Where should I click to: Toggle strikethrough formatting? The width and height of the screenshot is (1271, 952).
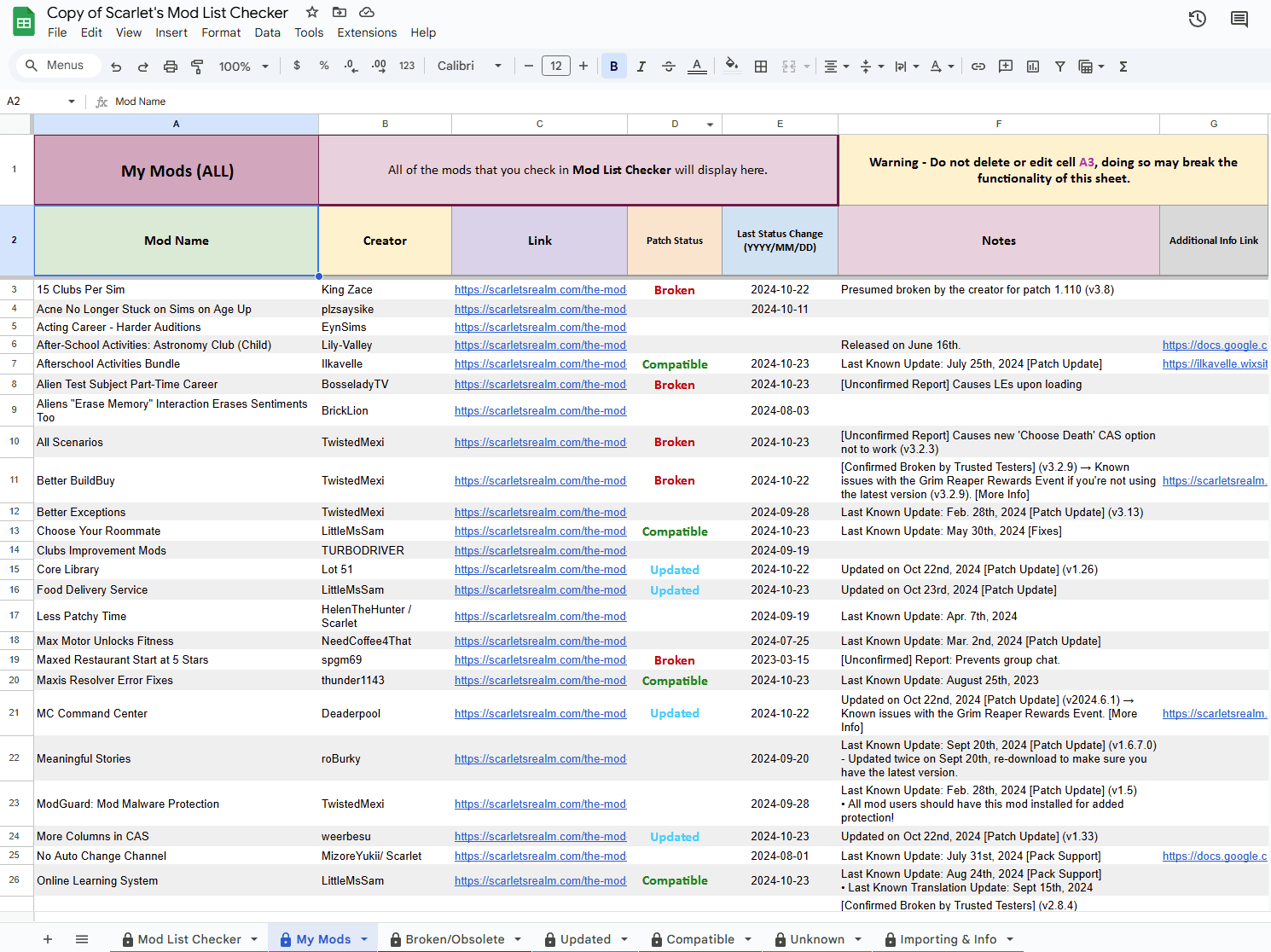click(669, 66)
